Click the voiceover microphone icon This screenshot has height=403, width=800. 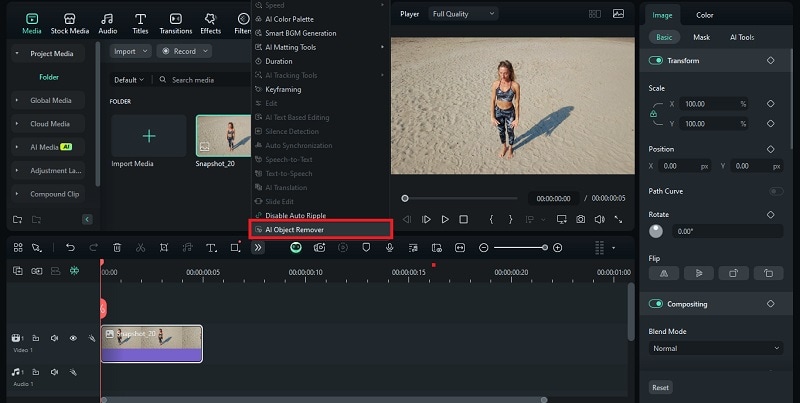[x=389, y=247]
